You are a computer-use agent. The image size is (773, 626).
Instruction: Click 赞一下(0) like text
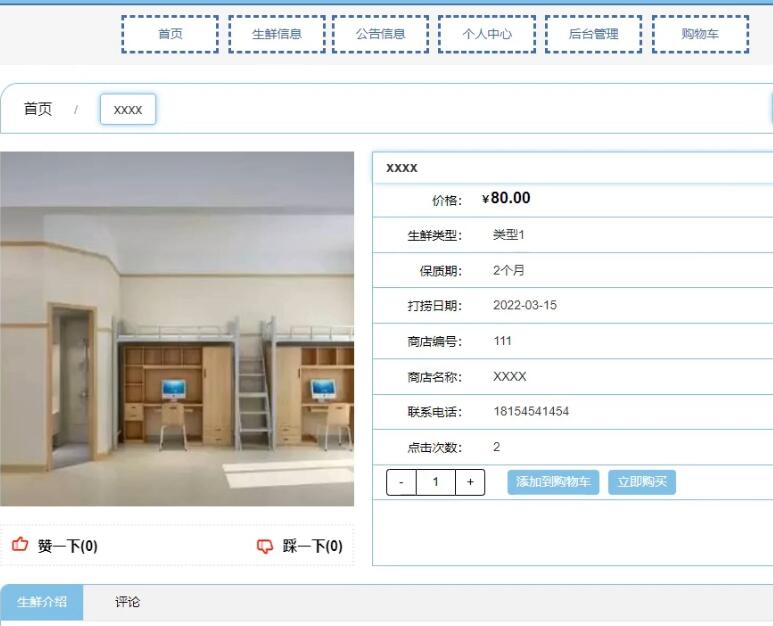[x=68, y=546]
